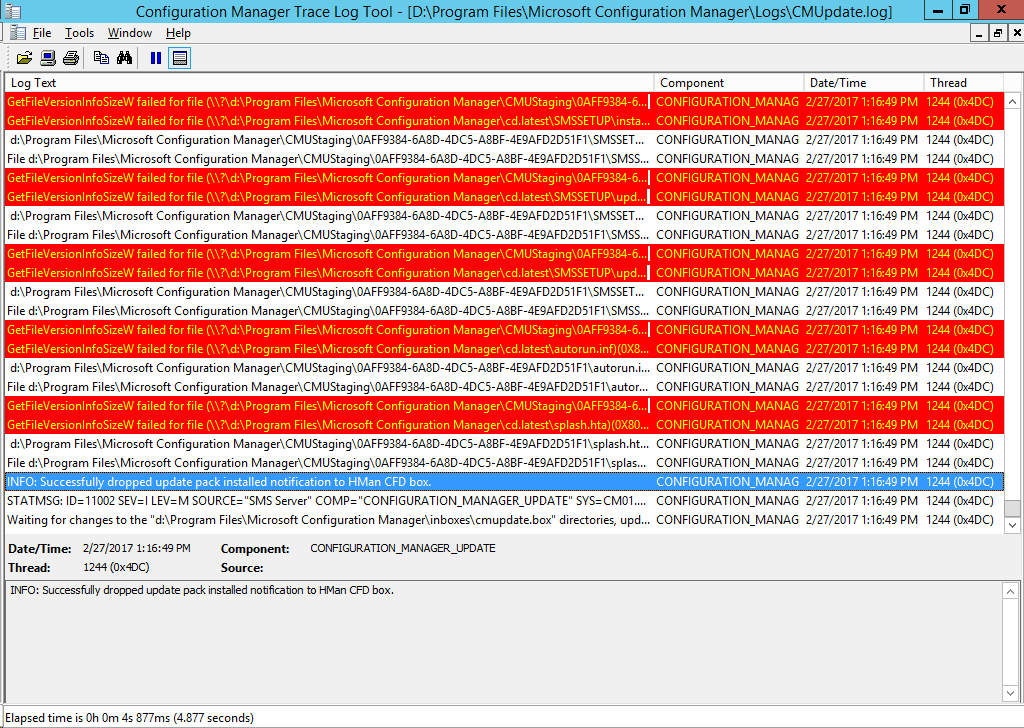Restore the inner log document window

pos(997,33)
